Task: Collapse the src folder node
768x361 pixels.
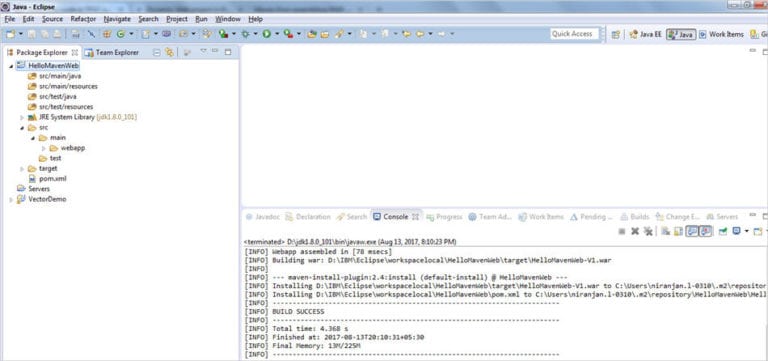Action: 22,128
